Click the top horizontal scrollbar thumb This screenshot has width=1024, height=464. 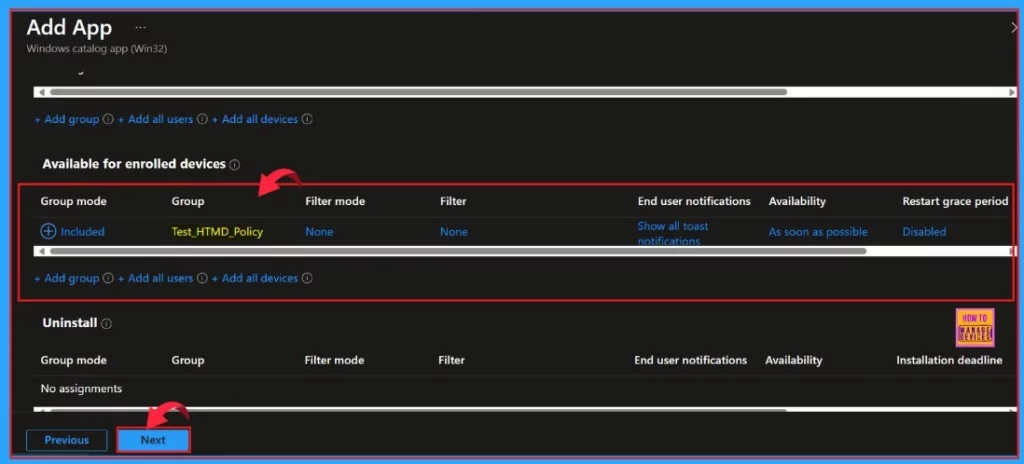tap(418, 92)
